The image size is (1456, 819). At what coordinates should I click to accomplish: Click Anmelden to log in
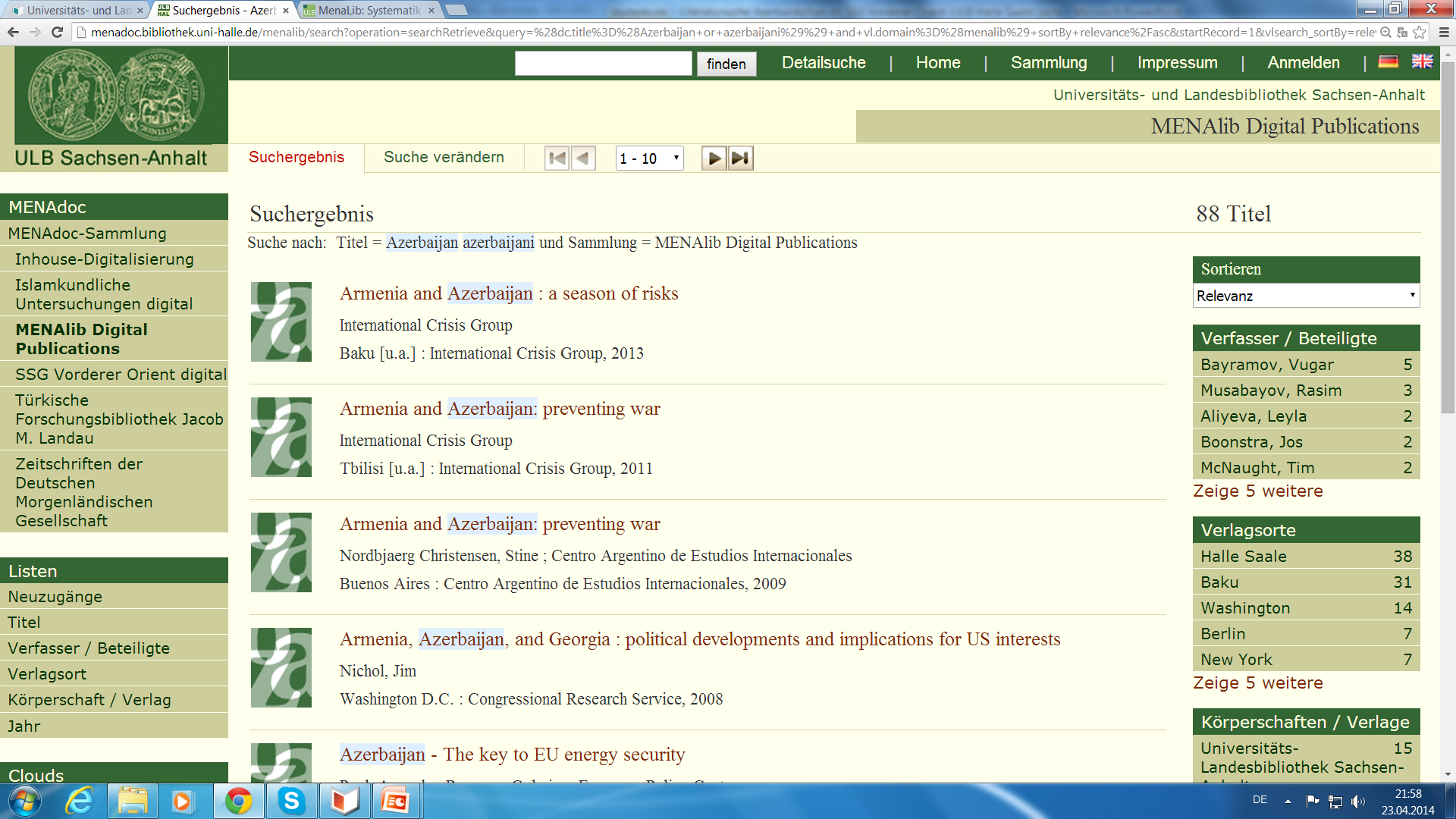[x=1304, y=63]
